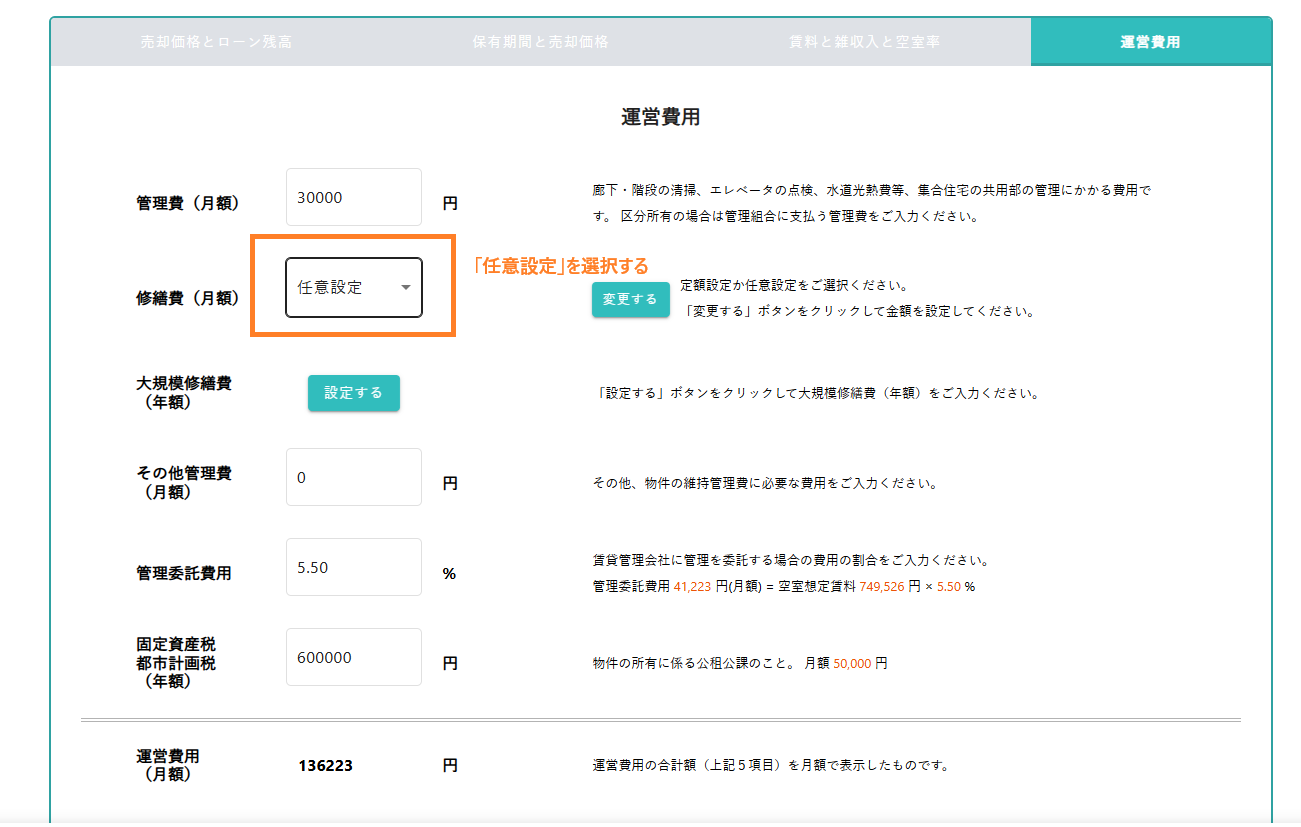Click the arrow icon in 修繕費 dropdown

coord(405,287)
